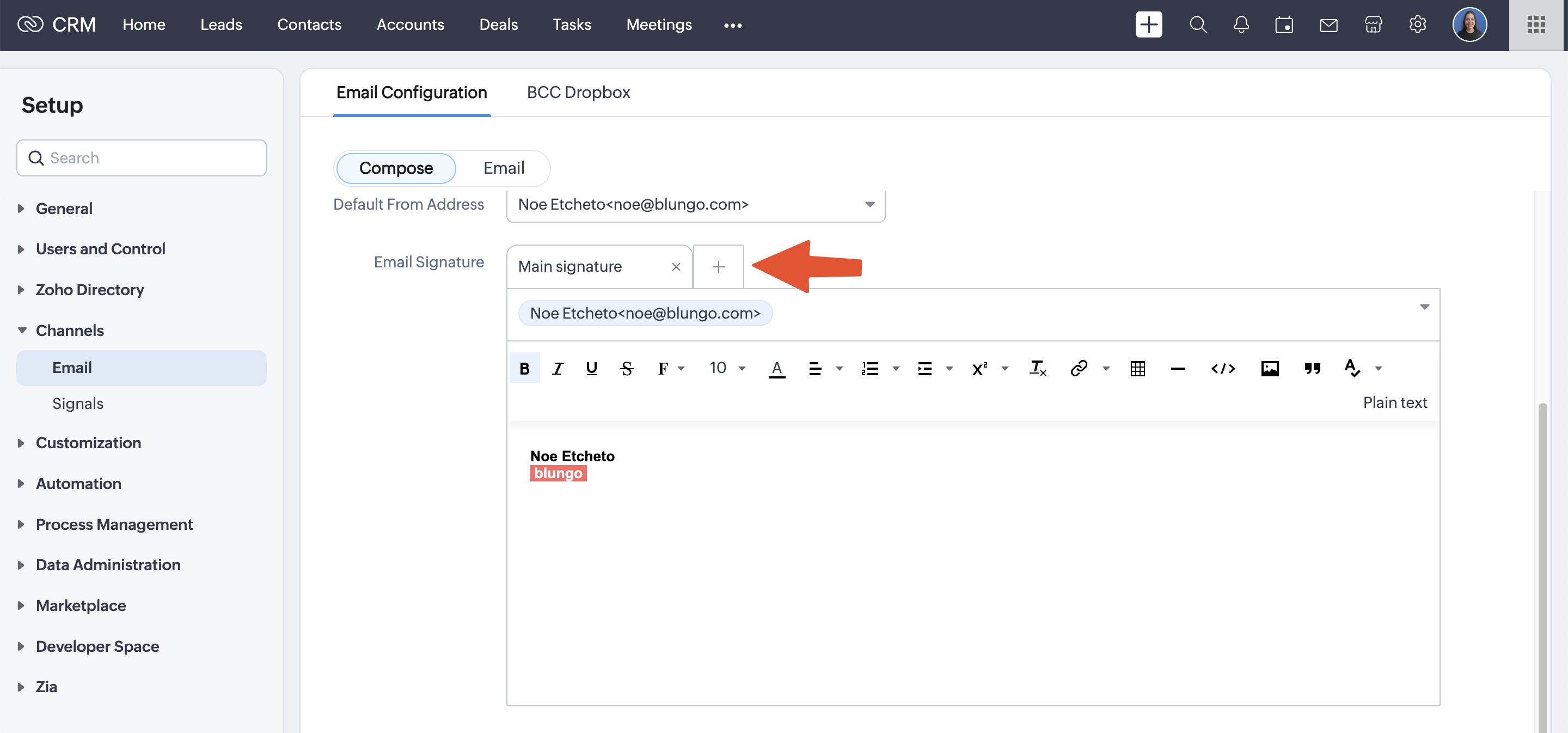This screenshot has height=733, width=1568.
Task: Open the BCC Dropbox tab
Action: point(578,93)
